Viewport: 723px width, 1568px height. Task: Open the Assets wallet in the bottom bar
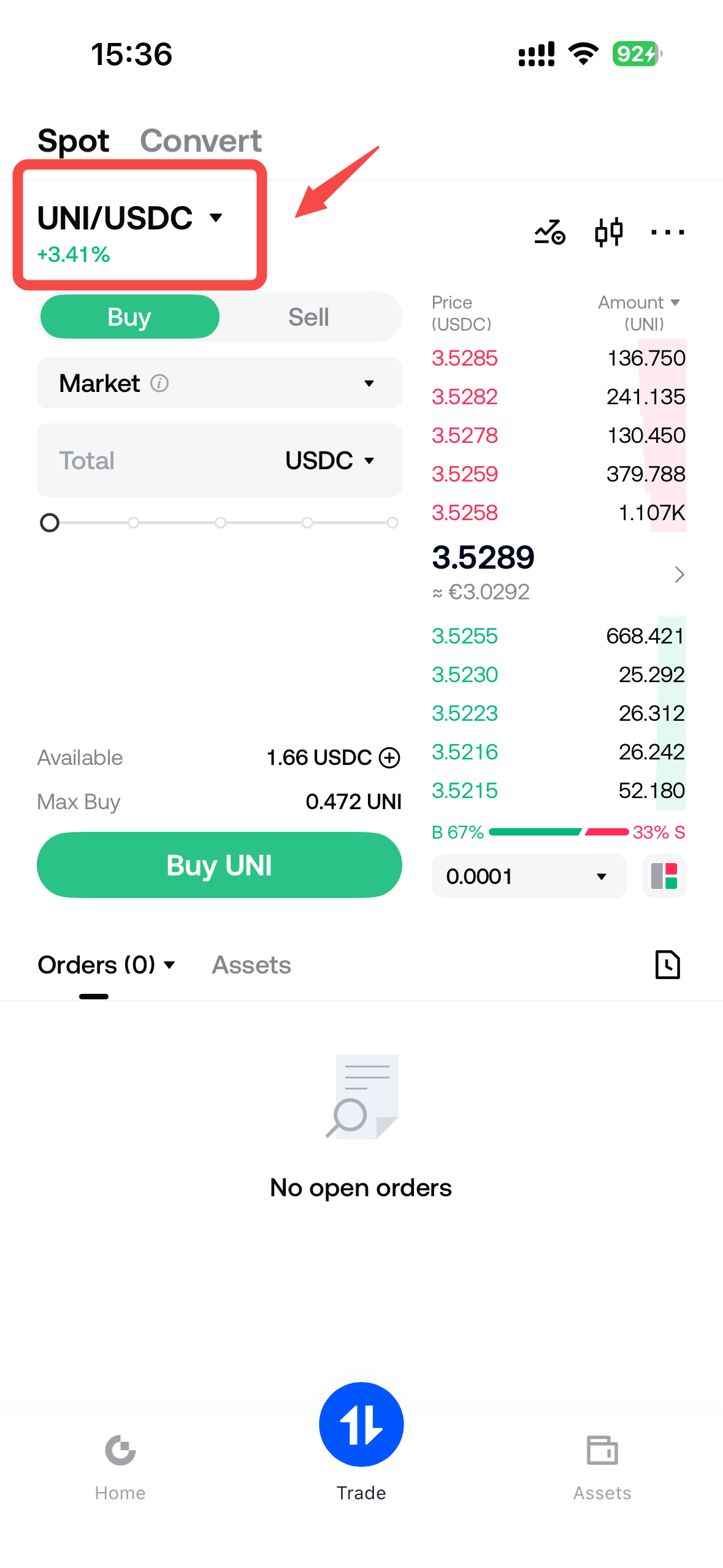[x=602, y=1467]
